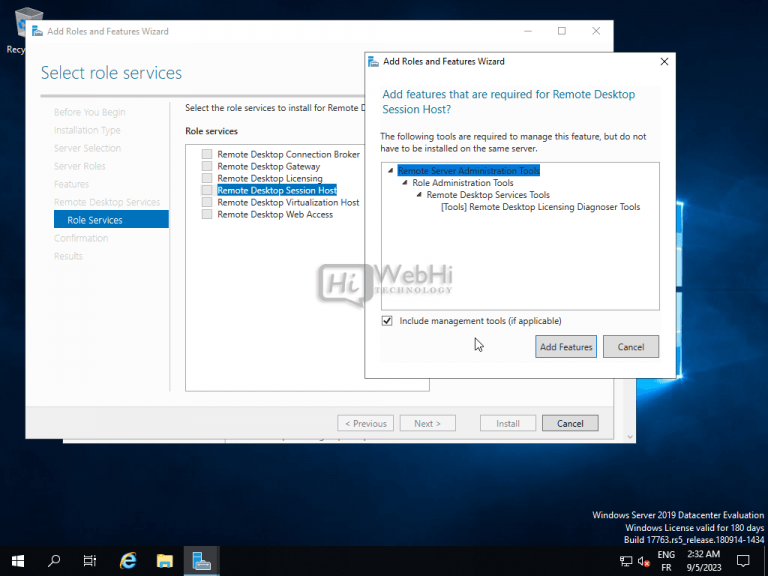Image resolution: width=768 pixels, height=576 pixels.
Task: Open the notification center icon
Action: 743,561
